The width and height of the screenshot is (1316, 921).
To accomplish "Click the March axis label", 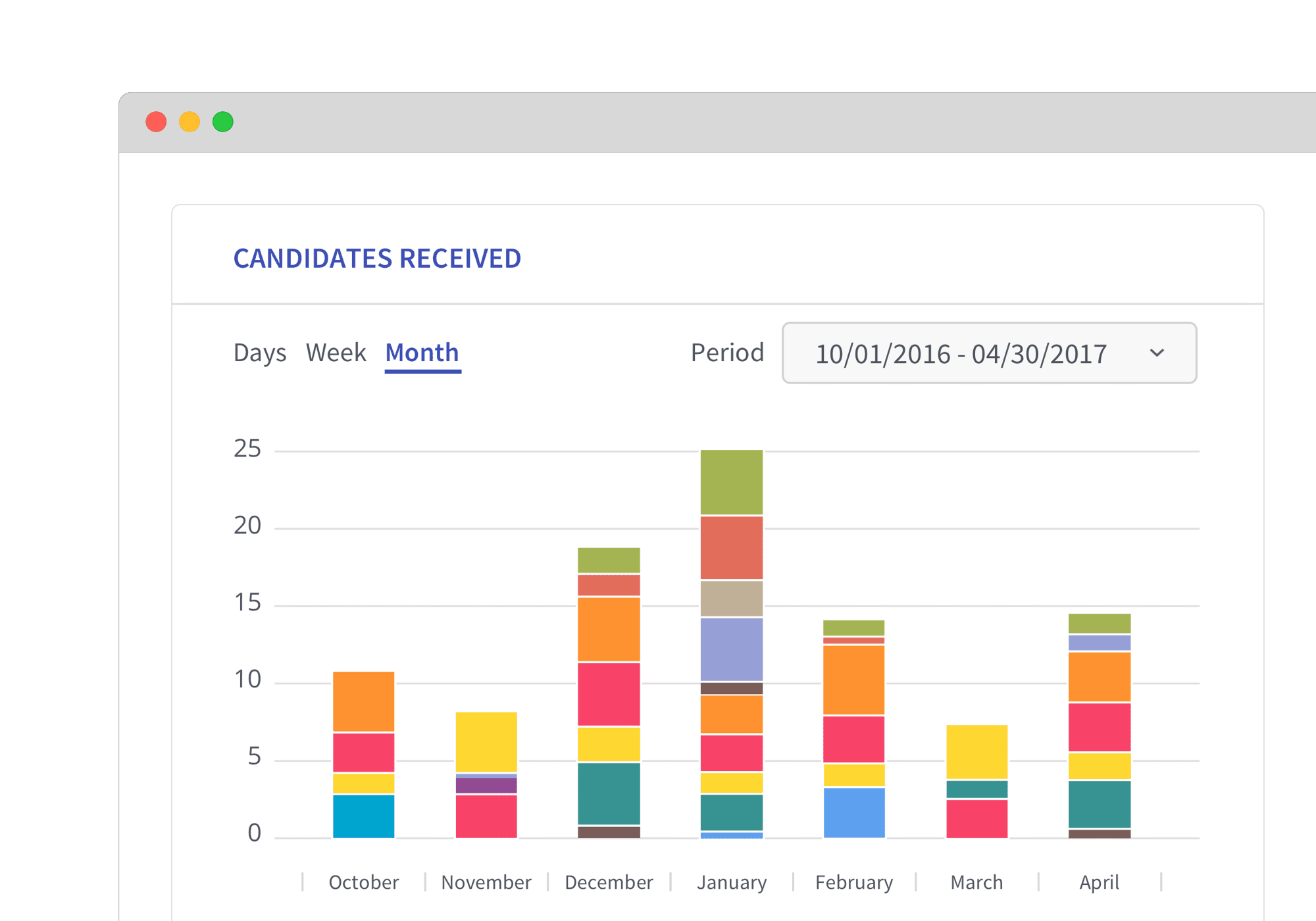I will [976, 882].
